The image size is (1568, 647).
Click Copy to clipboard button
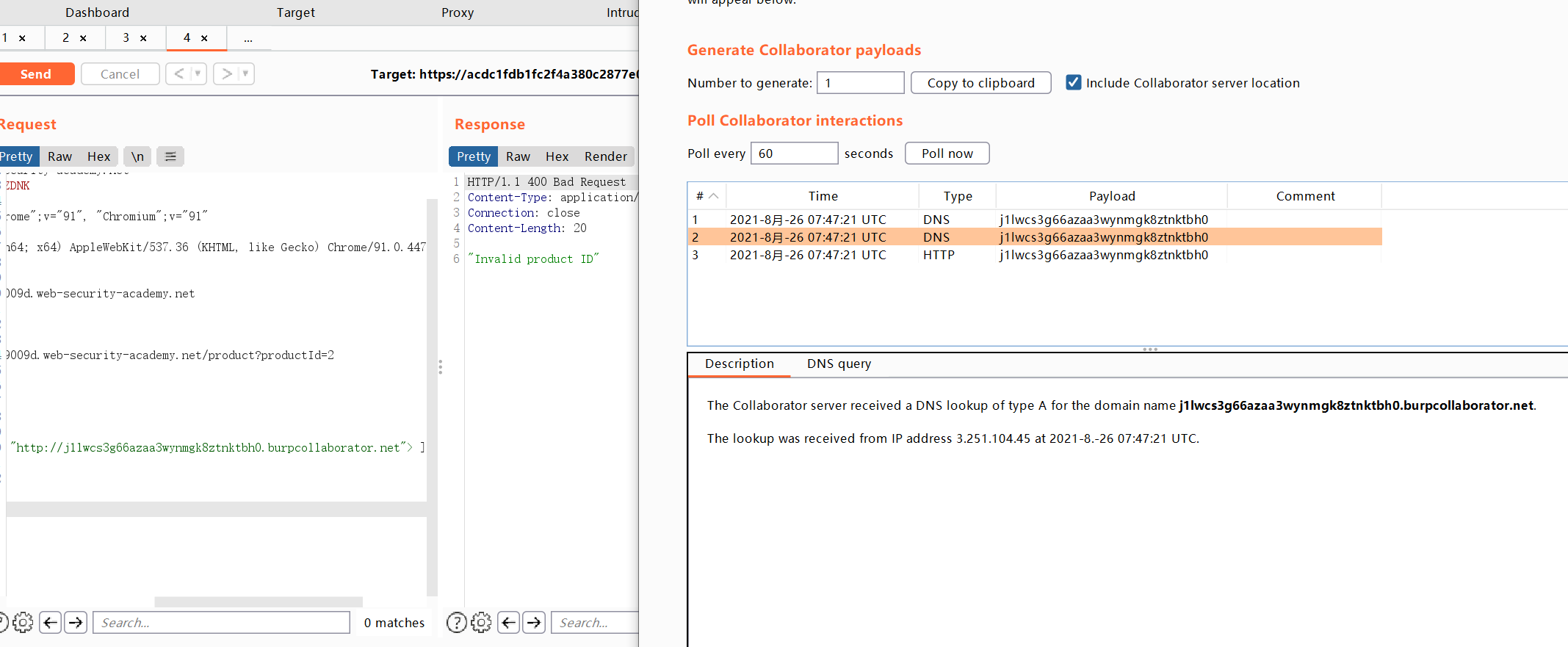coord(980,83)
